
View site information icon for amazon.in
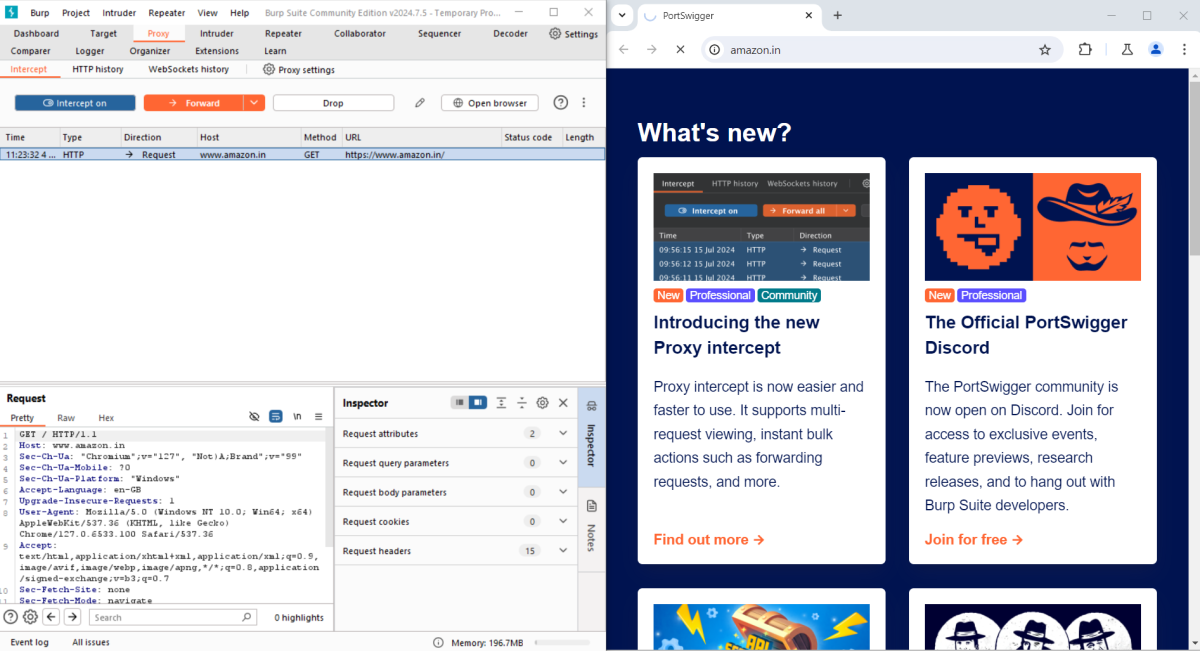(x=714, y=50)
